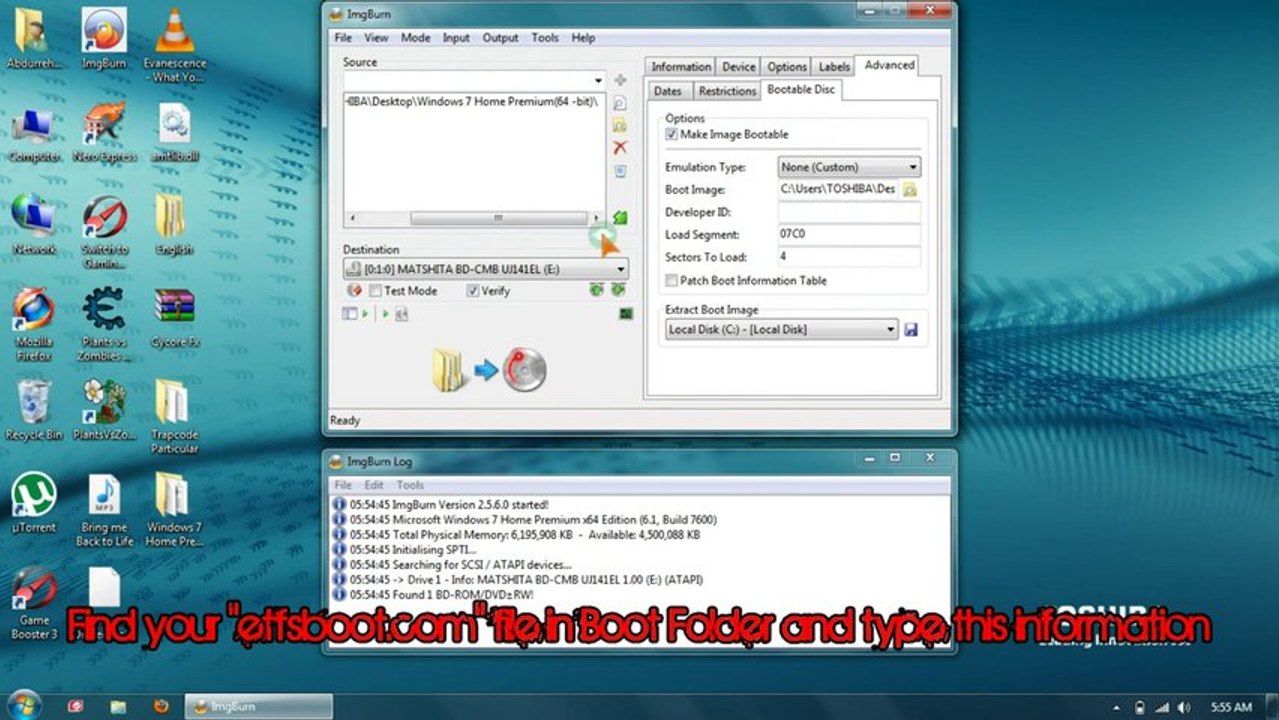The height and width of the screenshot is (720, 1279).
Task: Open the ImgBurn desktop shortcut
Action: [x=104, y=38]
